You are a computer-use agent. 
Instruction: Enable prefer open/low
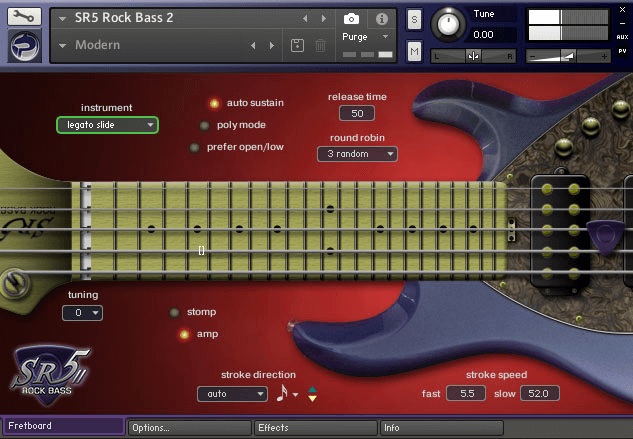point(195,147)
